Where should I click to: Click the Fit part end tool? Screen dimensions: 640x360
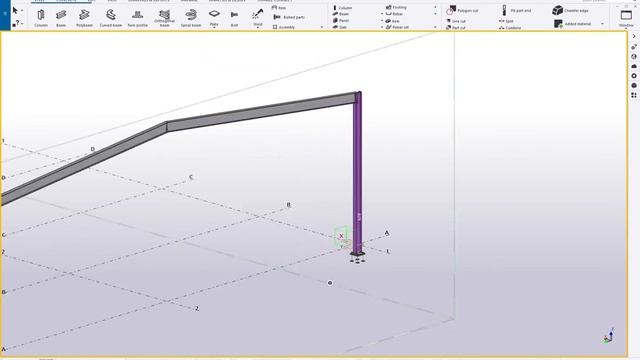point(516,11)
